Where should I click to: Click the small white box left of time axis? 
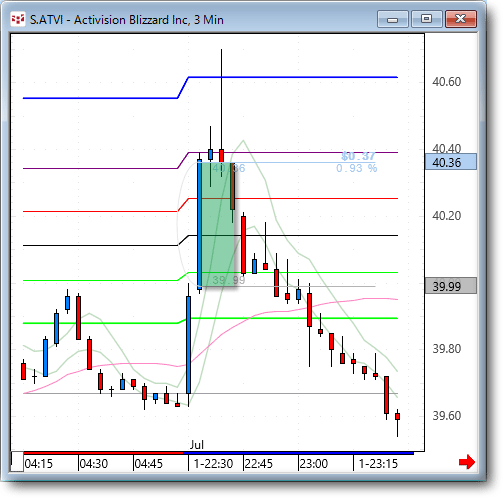(17, 462)
